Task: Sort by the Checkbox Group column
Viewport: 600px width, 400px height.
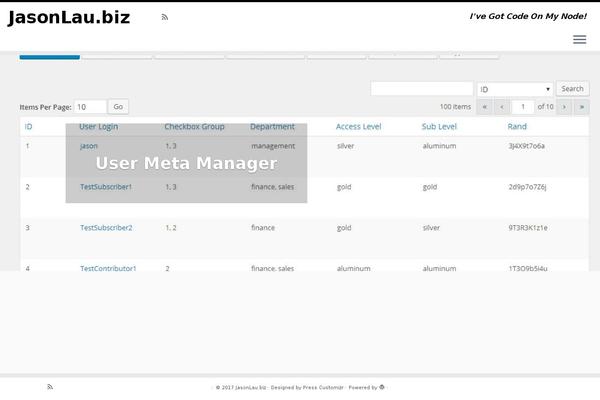Action: 194,127
